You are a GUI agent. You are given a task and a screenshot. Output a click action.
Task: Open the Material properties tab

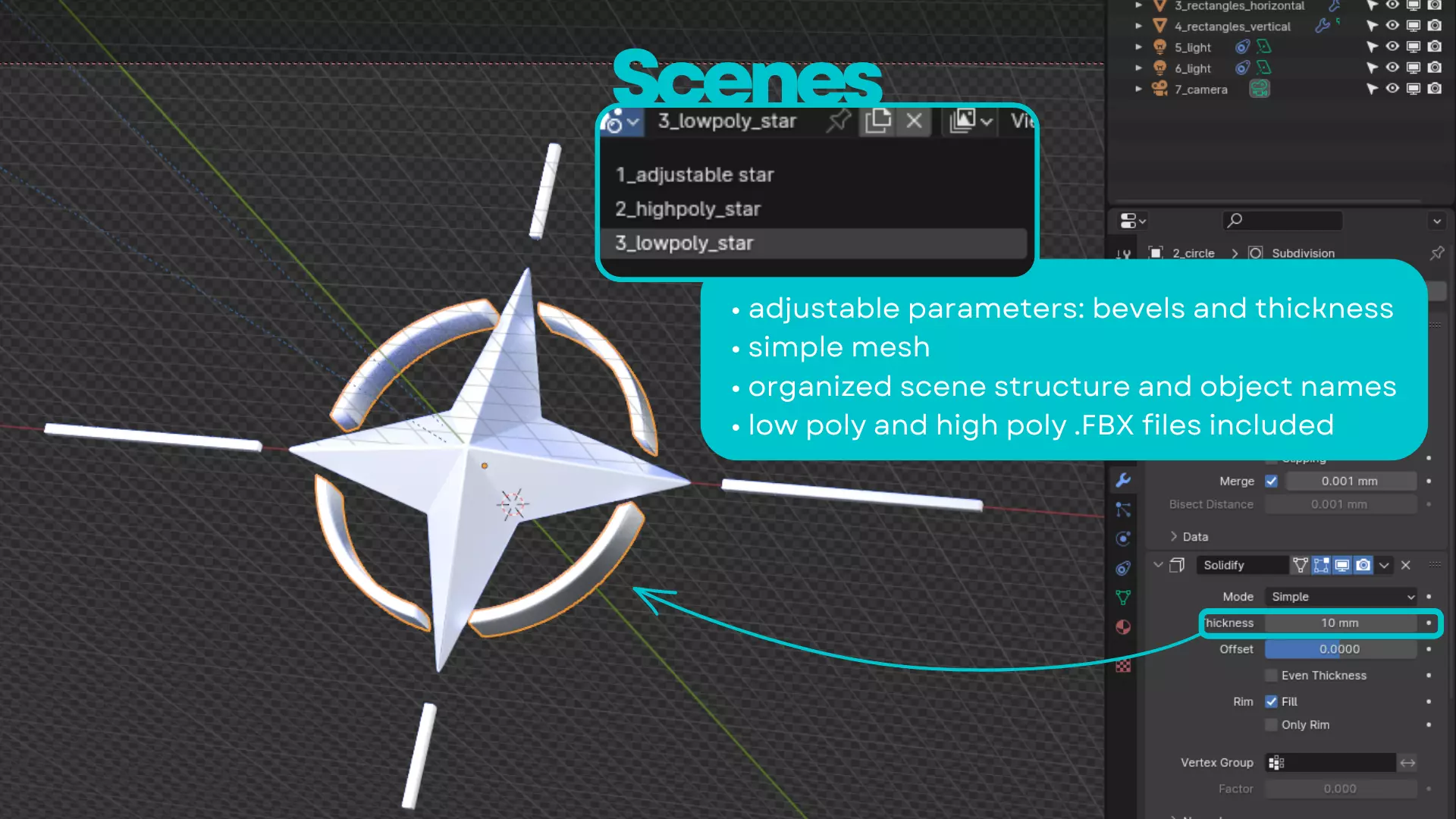click(x=1123, y=626)
